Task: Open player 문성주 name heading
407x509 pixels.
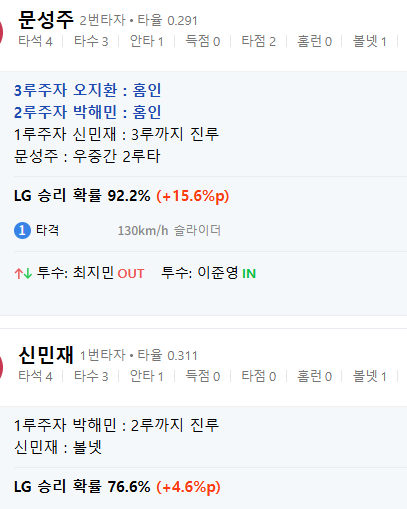Action: click(46, 20)
